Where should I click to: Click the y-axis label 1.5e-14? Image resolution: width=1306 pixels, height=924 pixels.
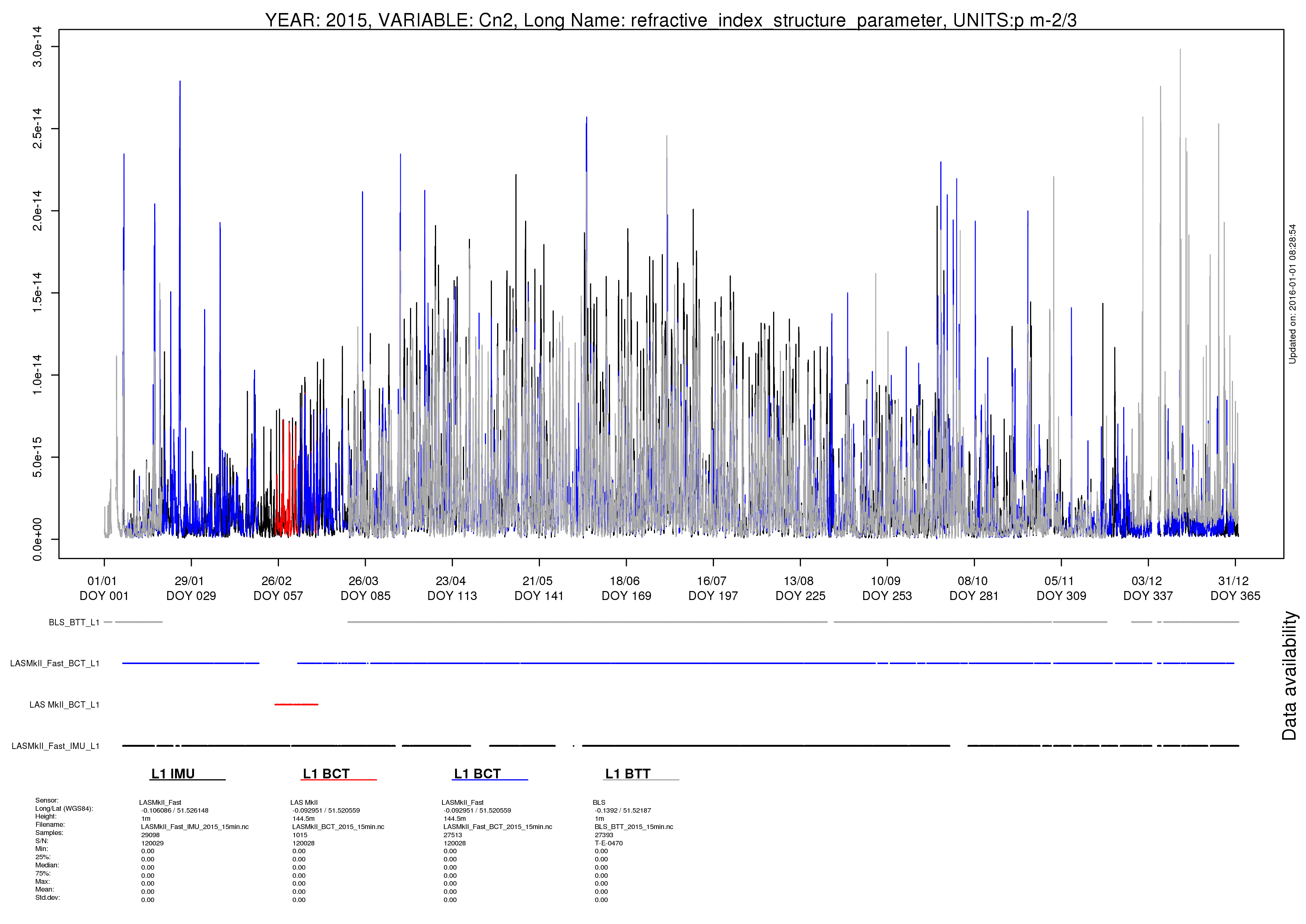37,292
